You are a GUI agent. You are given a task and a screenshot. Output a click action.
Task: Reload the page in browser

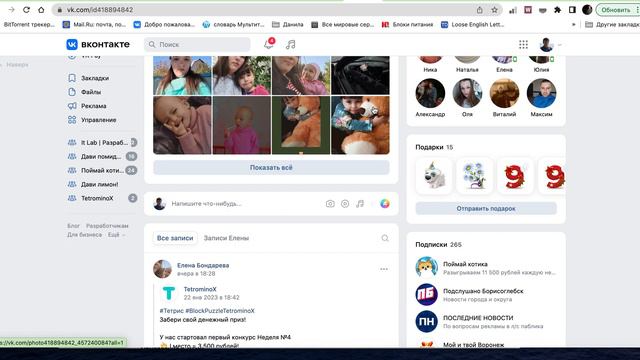26,10
